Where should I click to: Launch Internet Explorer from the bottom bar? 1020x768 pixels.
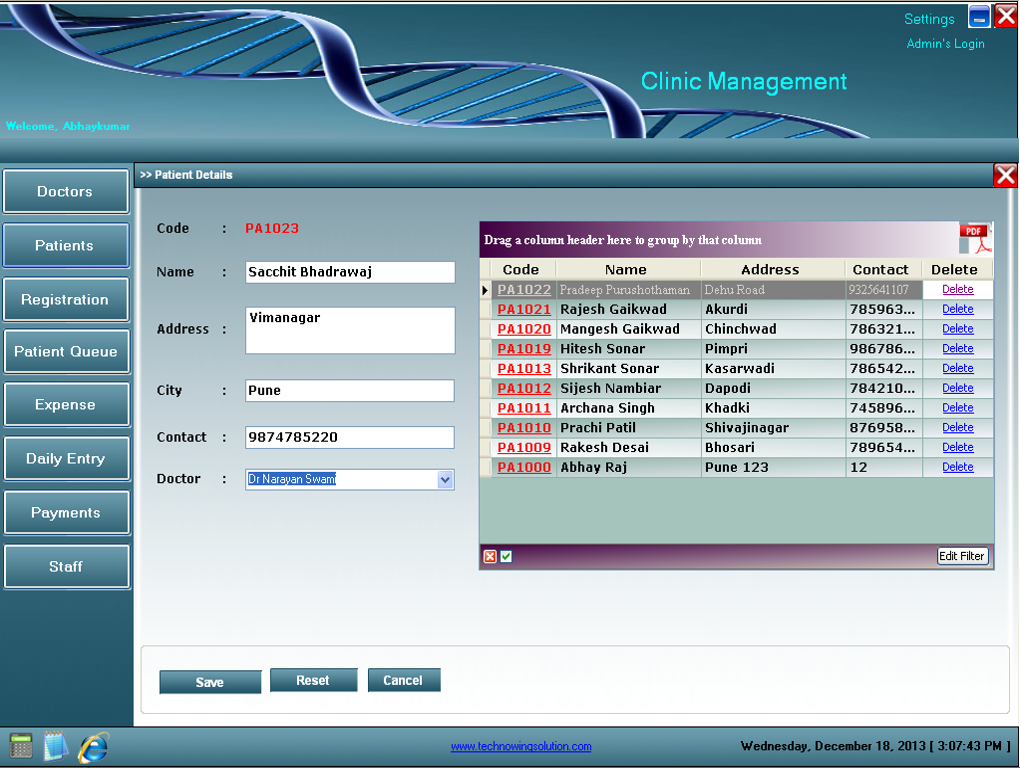click(93, 746)
